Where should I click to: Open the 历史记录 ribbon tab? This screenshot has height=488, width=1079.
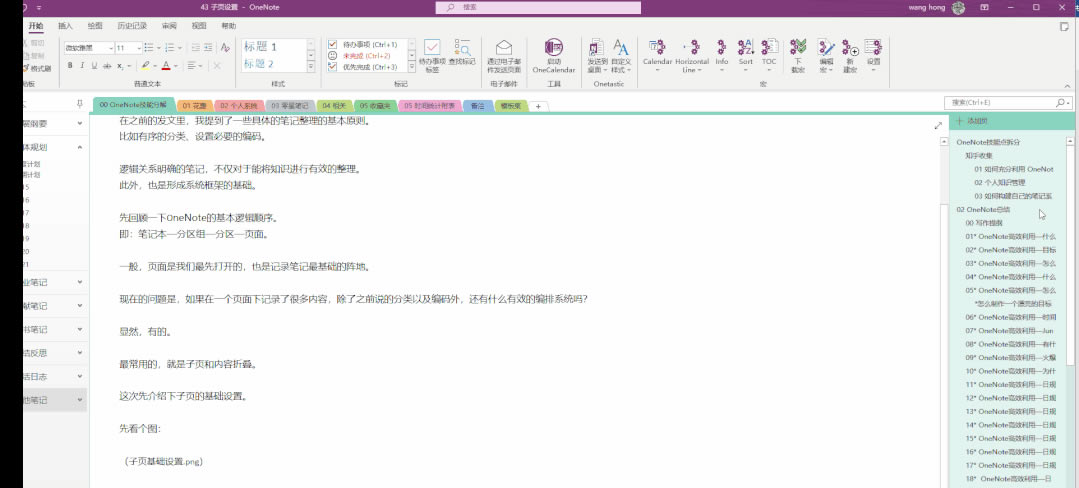point(132,25)
